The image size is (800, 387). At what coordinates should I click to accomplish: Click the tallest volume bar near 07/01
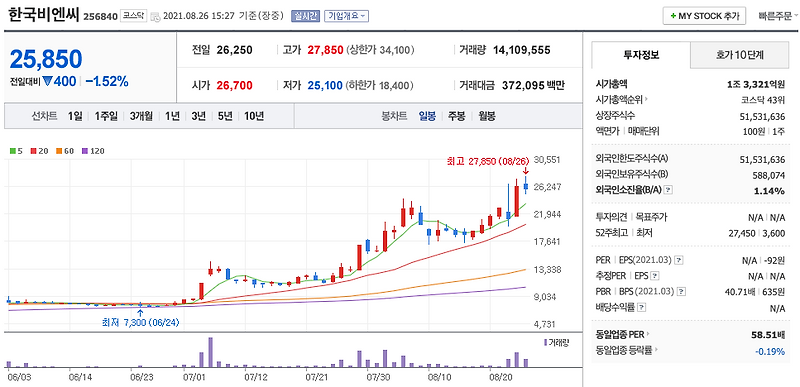click(210, 352)
